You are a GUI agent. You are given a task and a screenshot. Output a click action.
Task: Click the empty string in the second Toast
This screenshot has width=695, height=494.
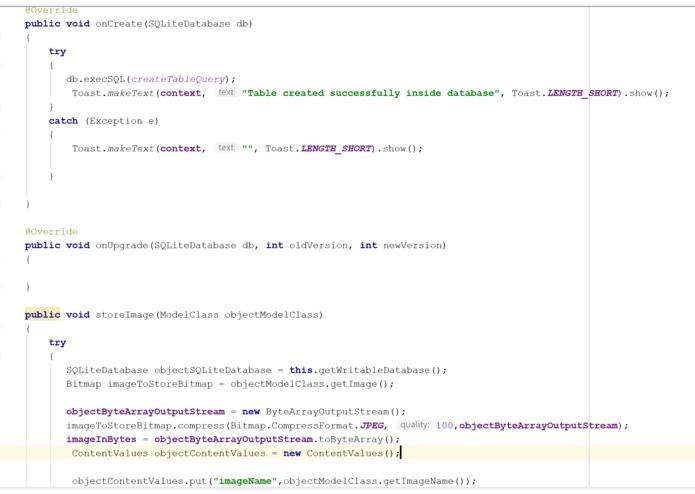[247, 148]
